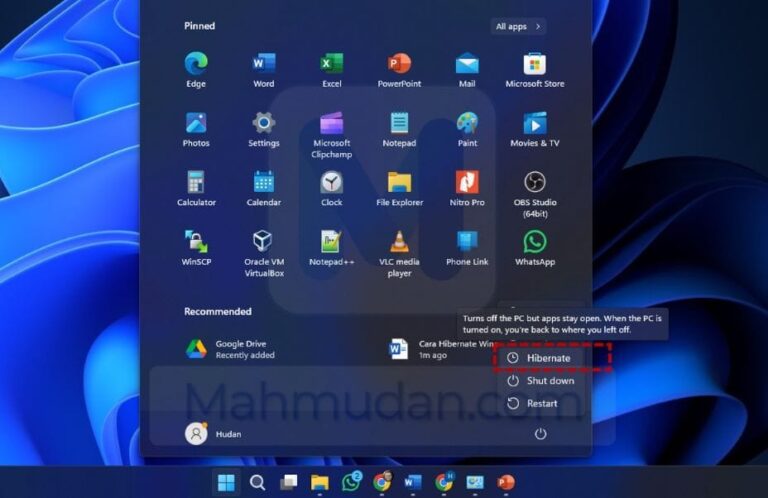Launch WhatsApp from pinned apps
768x498 pixels.
click(535, 248)
